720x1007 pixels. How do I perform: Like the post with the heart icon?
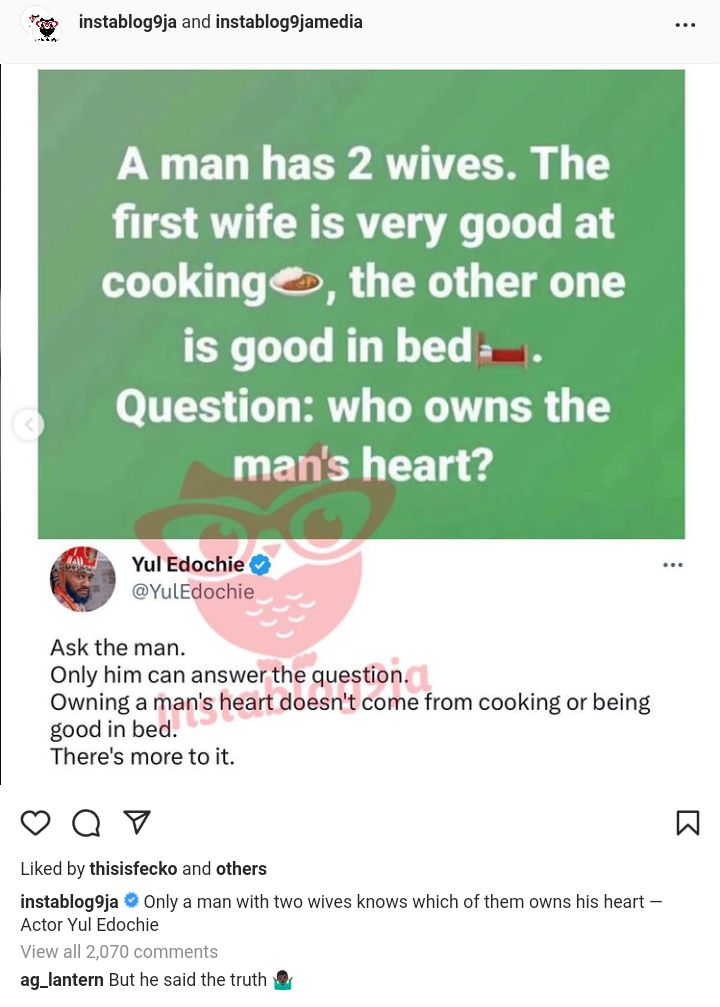tap(35, 823)
